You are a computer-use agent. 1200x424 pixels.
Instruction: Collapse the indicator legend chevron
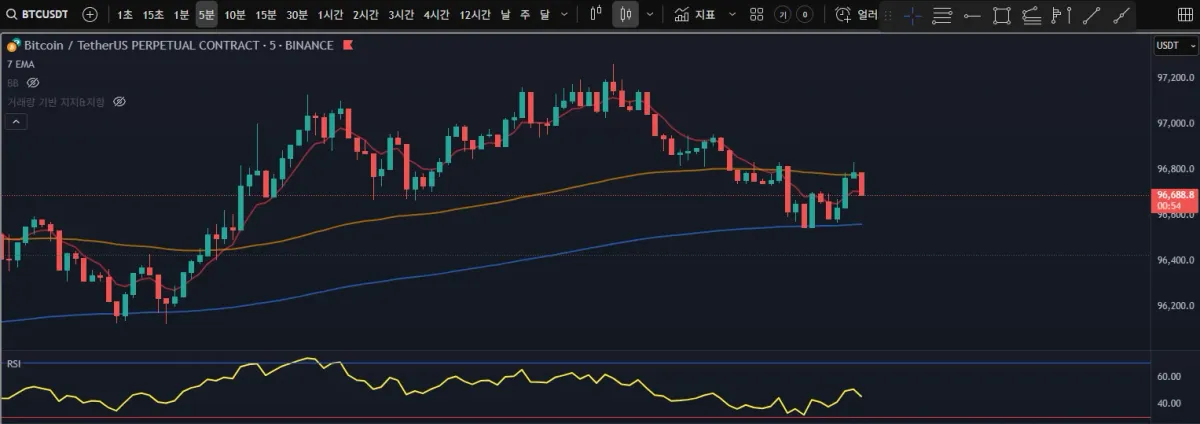(x=16, y=121)
